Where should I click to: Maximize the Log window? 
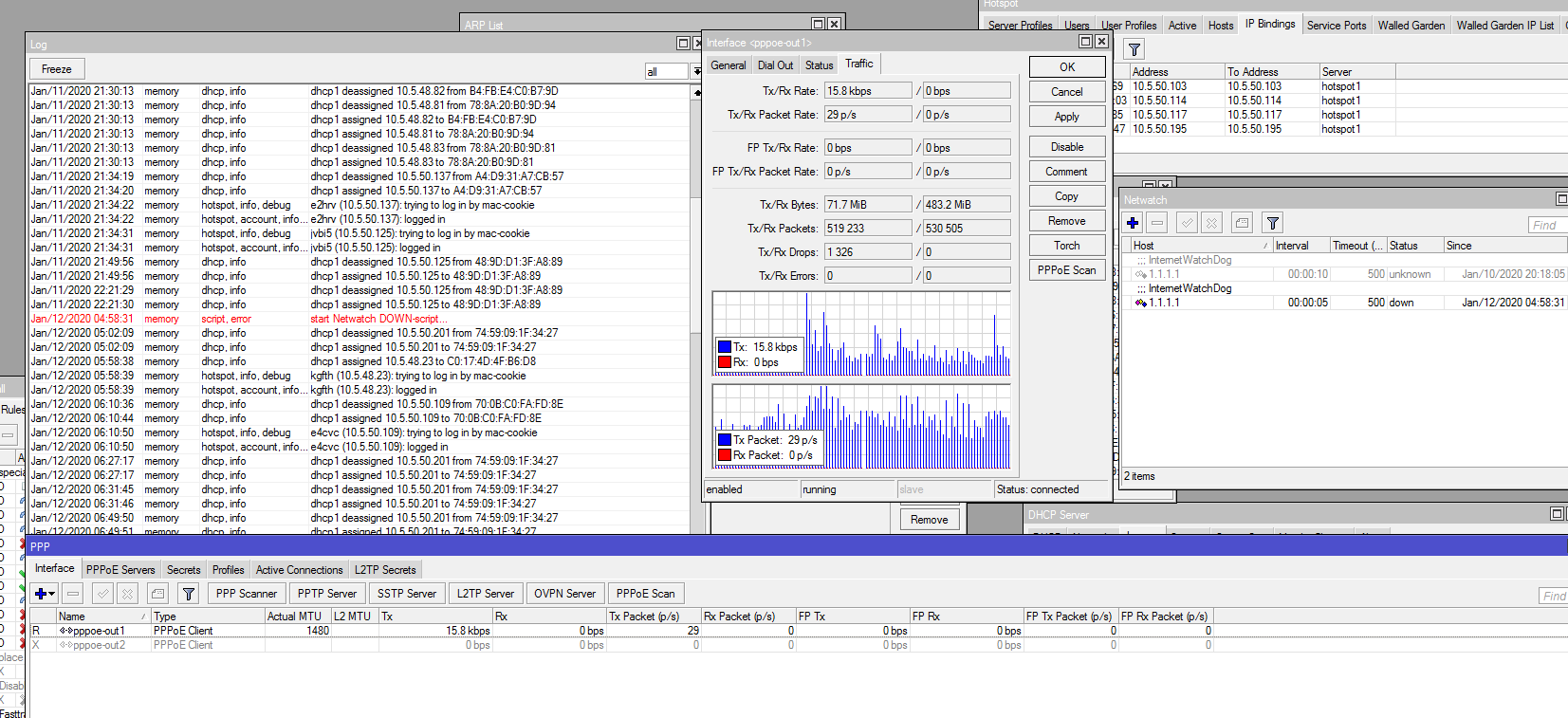pyautogui.click(x=683, y=43)
